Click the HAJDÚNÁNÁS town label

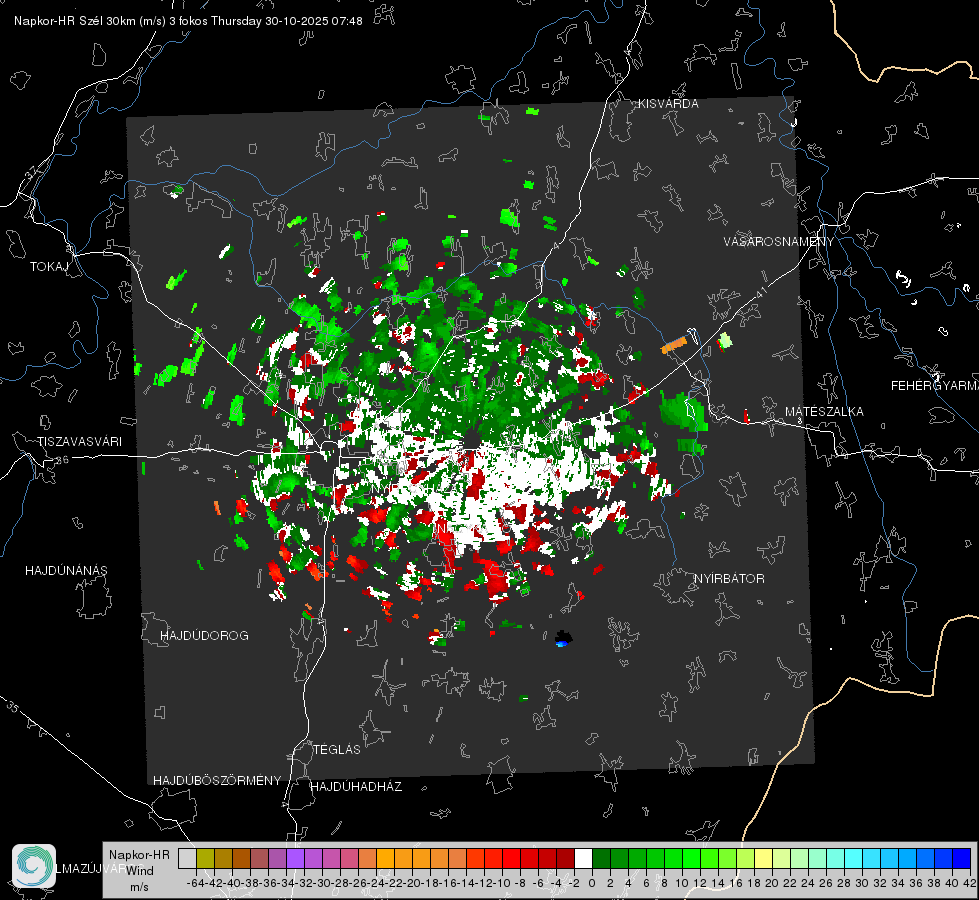tap(66, 571)
